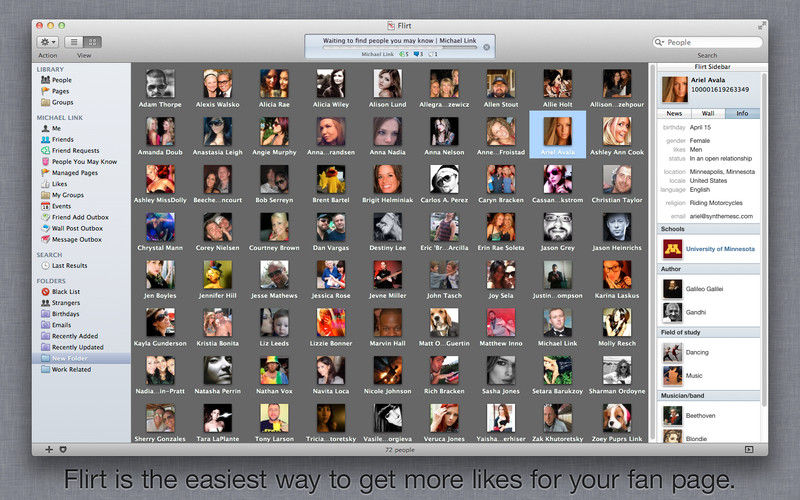This screenshot has height=500, width=800.
Task: Click the '72 people' status text
Action: (x=399, y=450)
